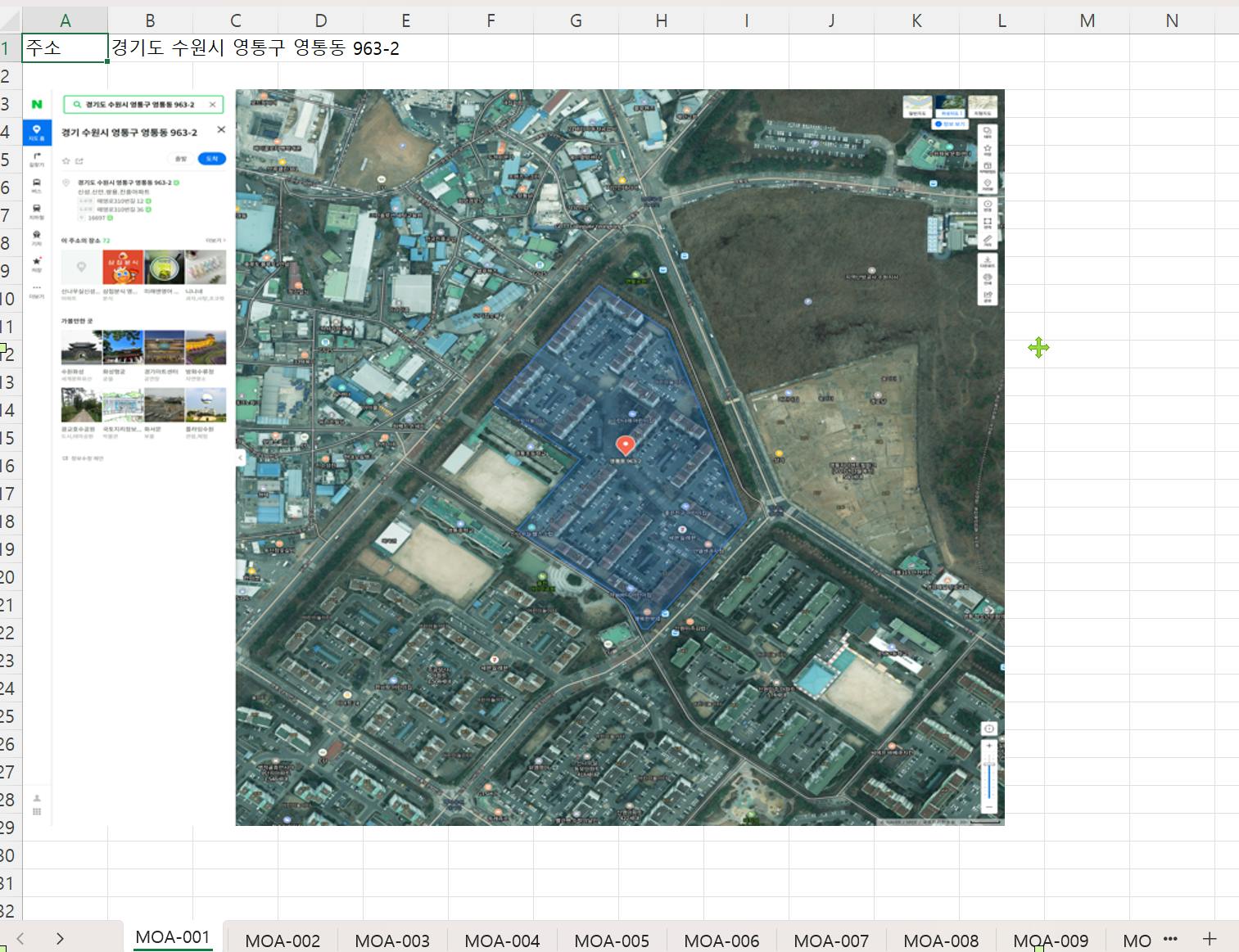Image resolution: width=1239 pixels, height=952 pixels.
Task: Switch to the general map view thumbnail
Action: tap(918, 106)
